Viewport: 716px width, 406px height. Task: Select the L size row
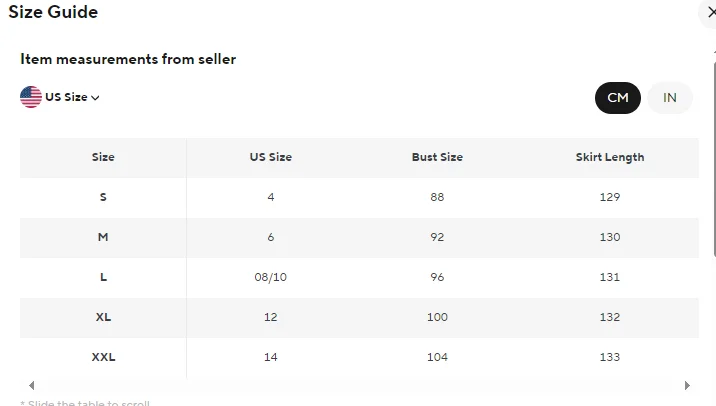point(103,277)
